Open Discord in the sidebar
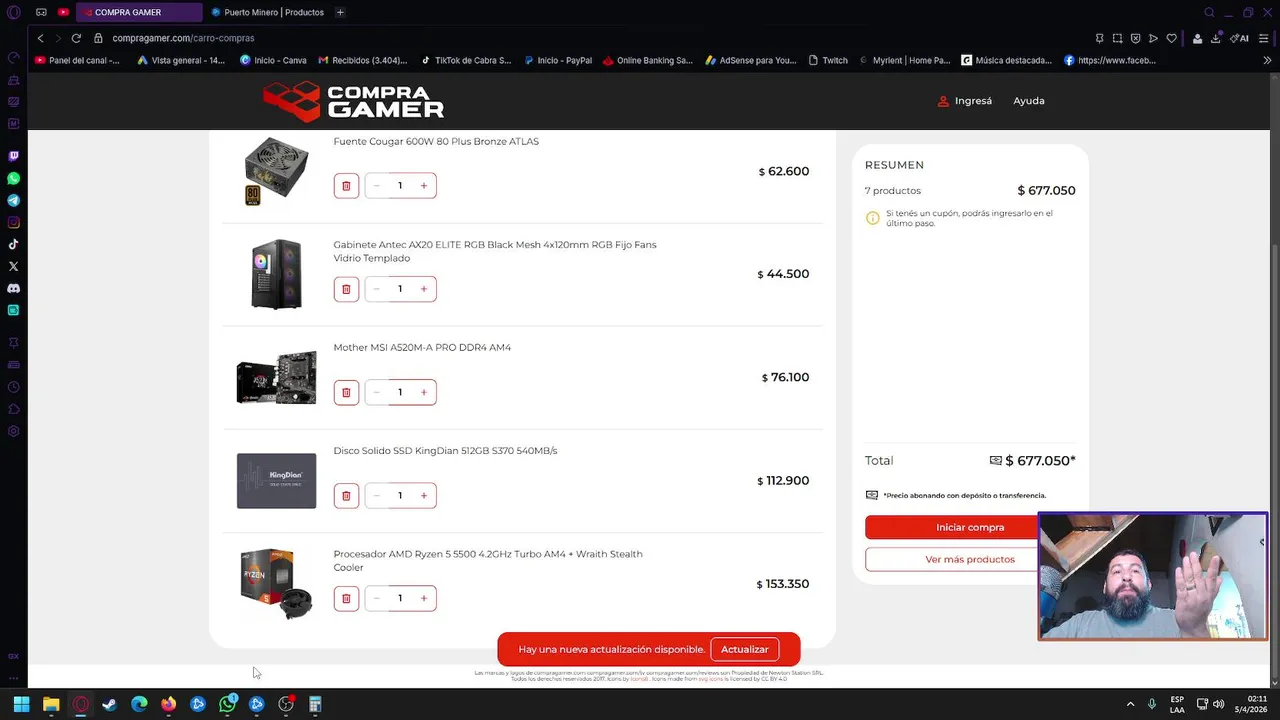 pyautogui.click(x=13, y=288)
